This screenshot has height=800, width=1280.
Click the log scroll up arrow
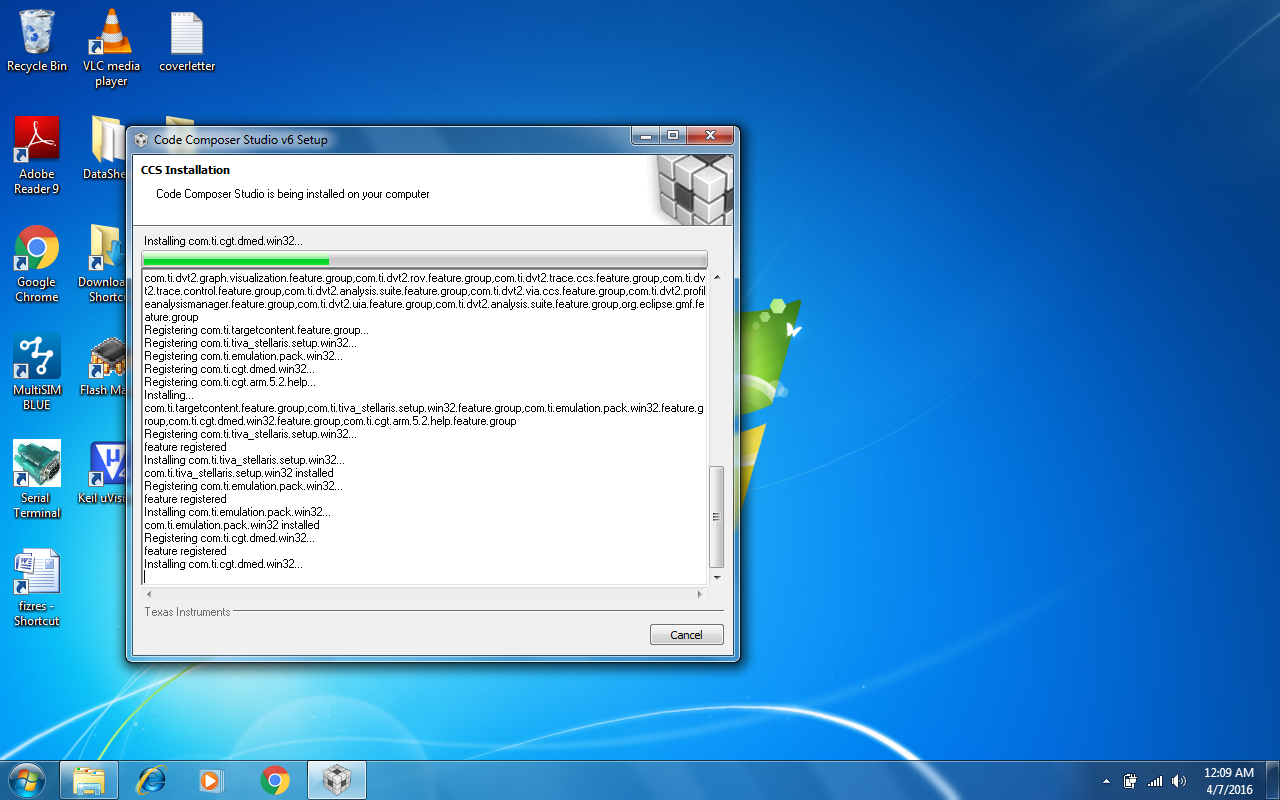click(x=716, y=277)
